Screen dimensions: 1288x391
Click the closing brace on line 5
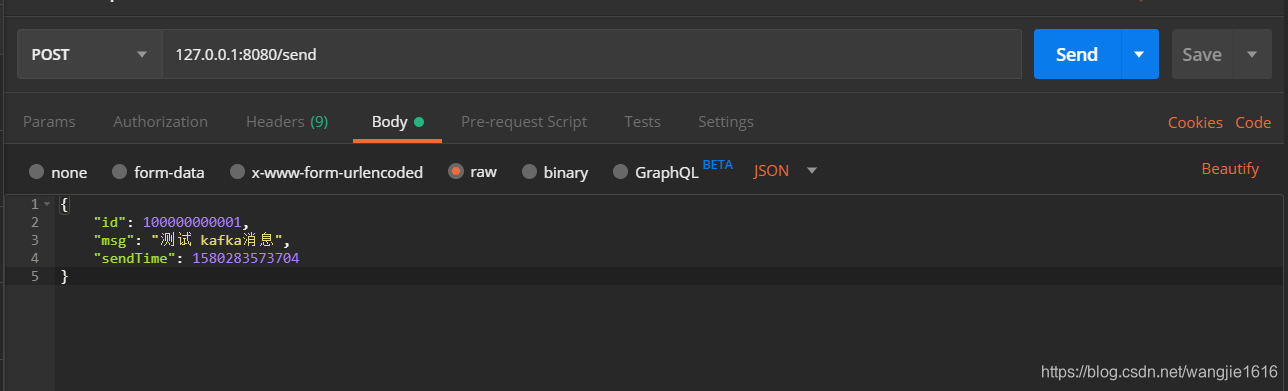[65, 276]
